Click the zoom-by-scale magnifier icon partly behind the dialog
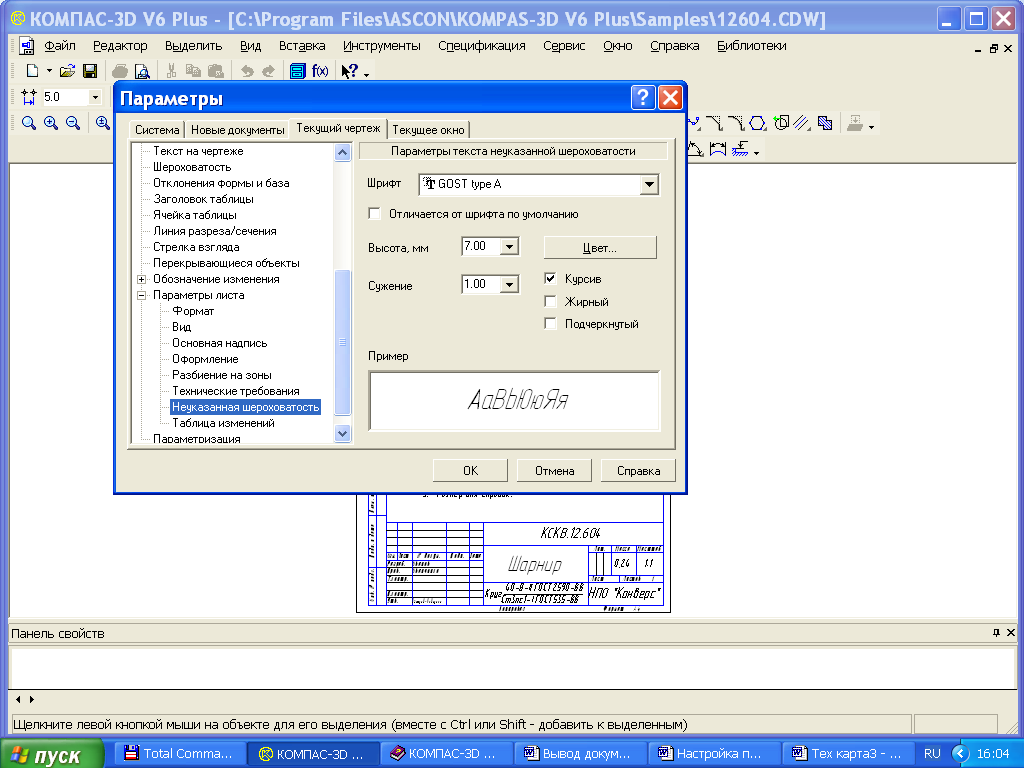 tap(103, 123)
